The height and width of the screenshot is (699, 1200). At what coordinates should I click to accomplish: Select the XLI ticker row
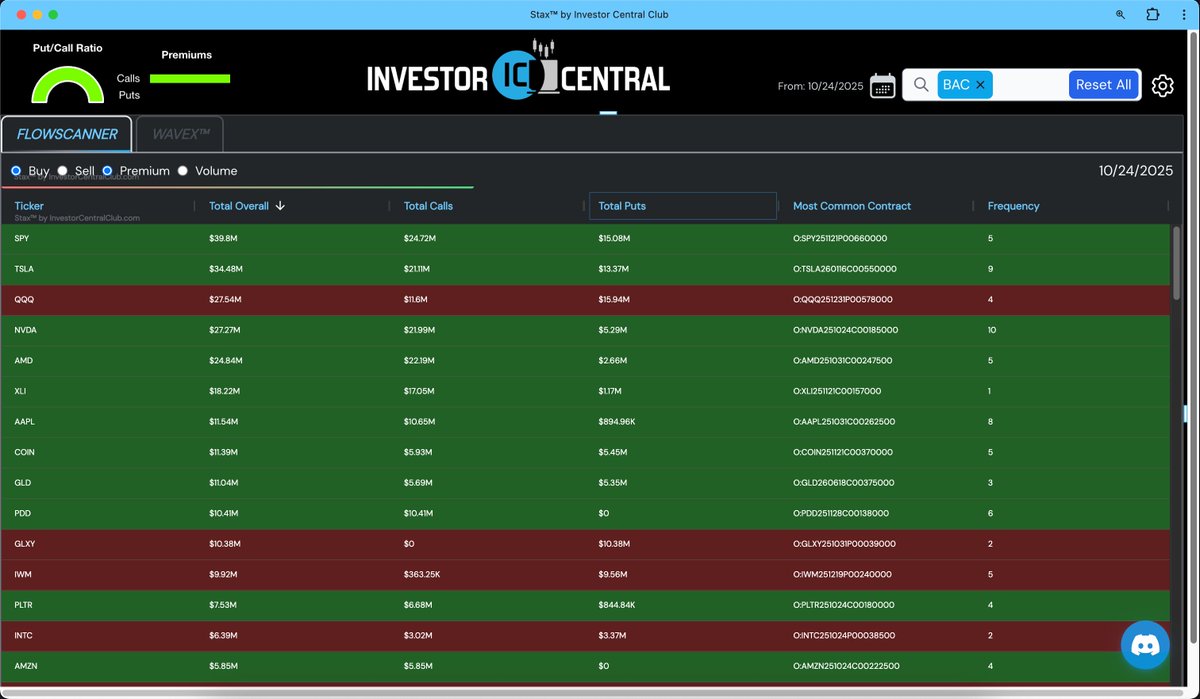pos(585,391)
